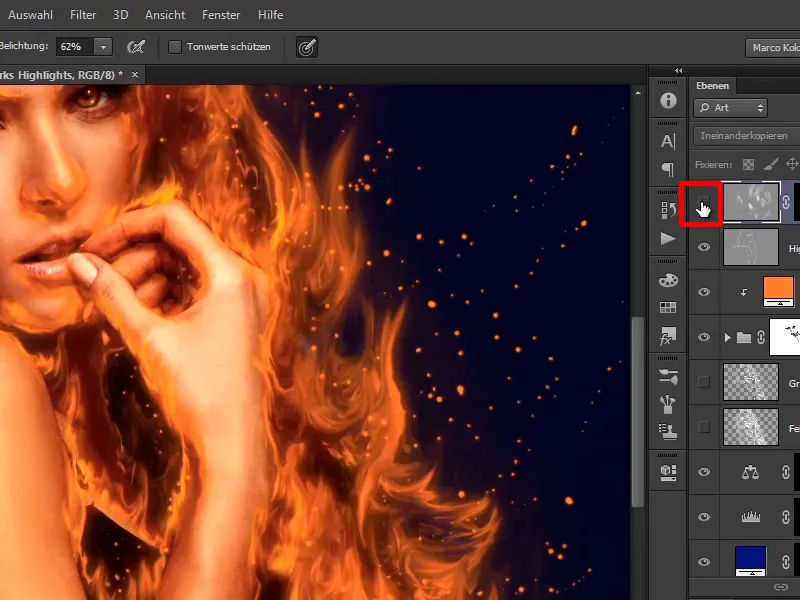Image resolution: width=800 pixels, height=600 pixels.
Task: Open the Belichtung percentage dropdown arrow
Action: 103,47
